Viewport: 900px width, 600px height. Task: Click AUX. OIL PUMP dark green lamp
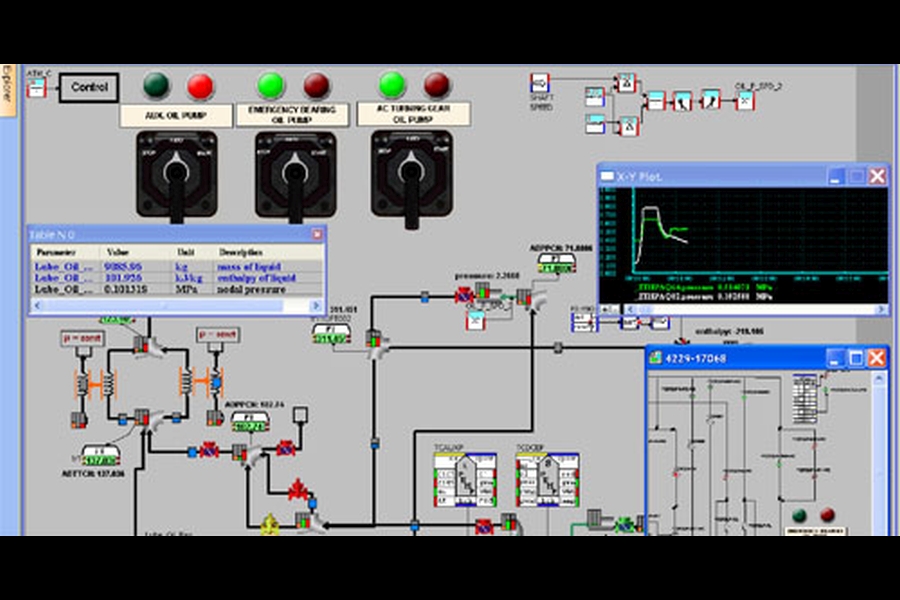156,85
